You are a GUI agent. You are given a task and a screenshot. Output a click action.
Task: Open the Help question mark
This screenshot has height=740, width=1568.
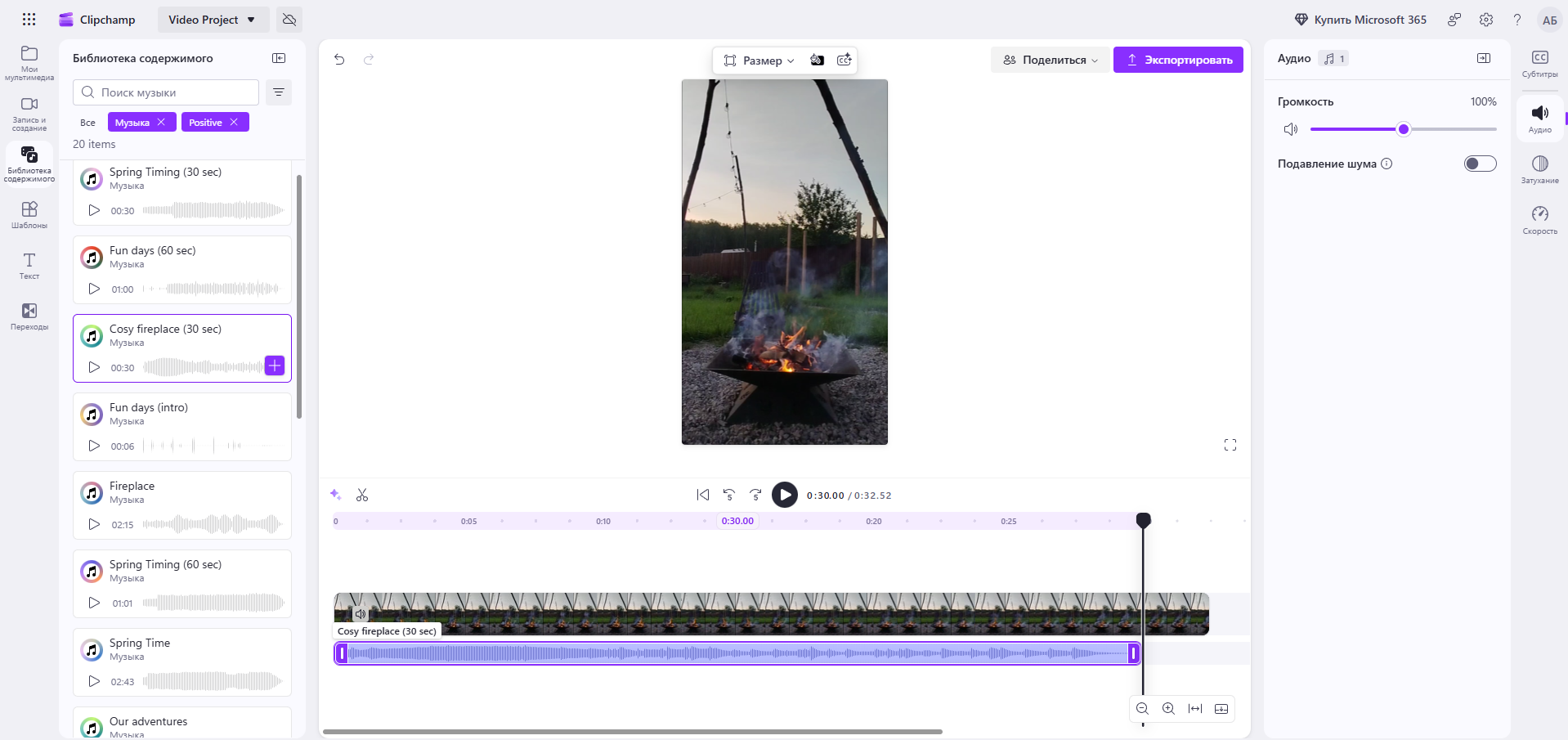point(1517,20)
